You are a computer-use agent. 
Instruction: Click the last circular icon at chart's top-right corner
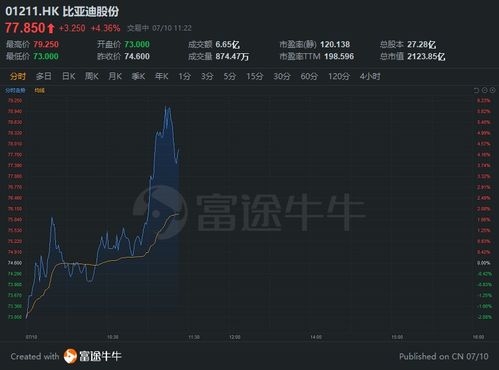(492, 90)
